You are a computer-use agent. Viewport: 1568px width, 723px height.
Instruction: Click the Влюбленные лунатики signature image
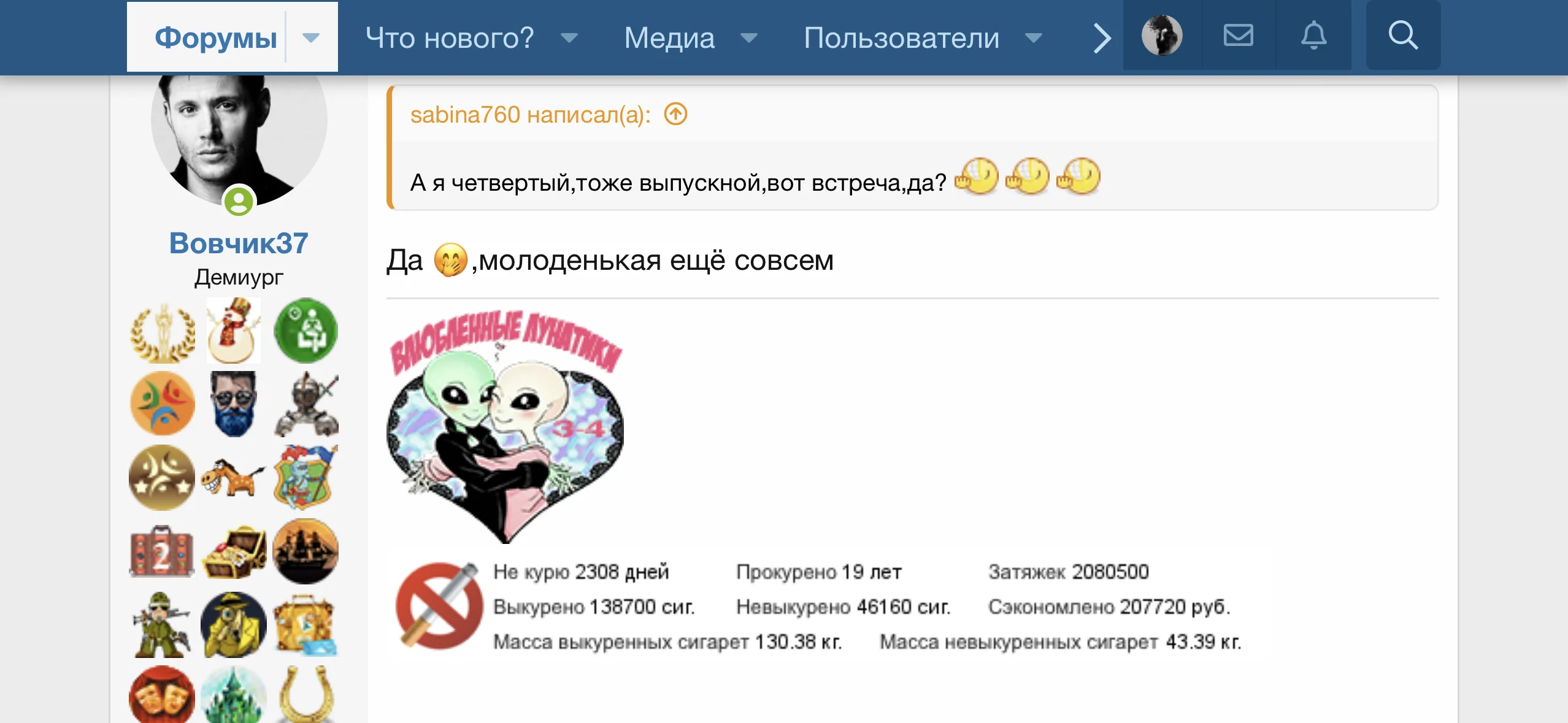click(x=505, y=426)
